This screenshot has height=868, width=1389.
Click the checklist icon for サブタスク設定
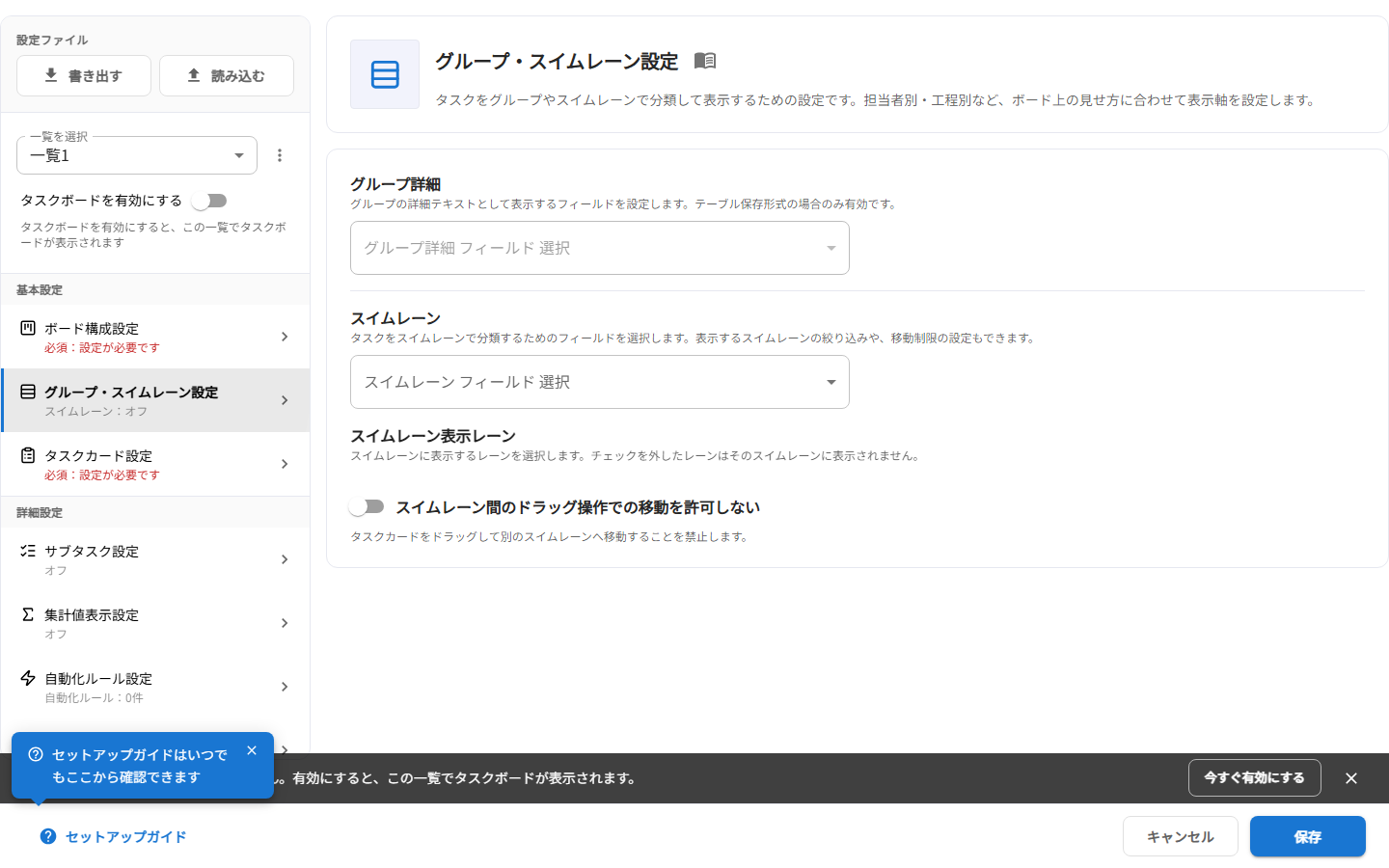click(x=28, y=551)
